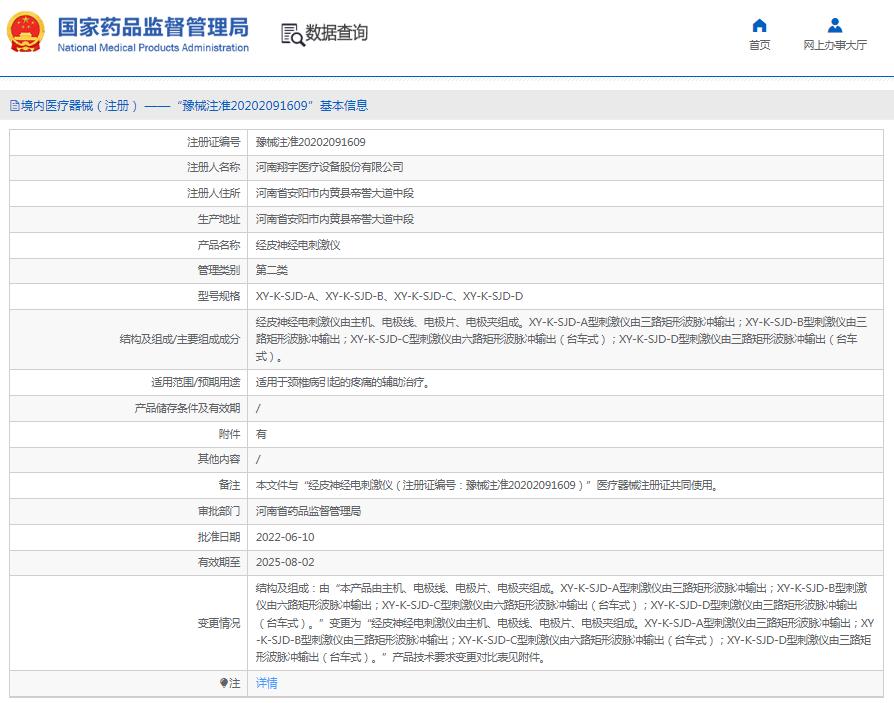
Task: Go to 首页 via its text label
Action: point(759,45)
